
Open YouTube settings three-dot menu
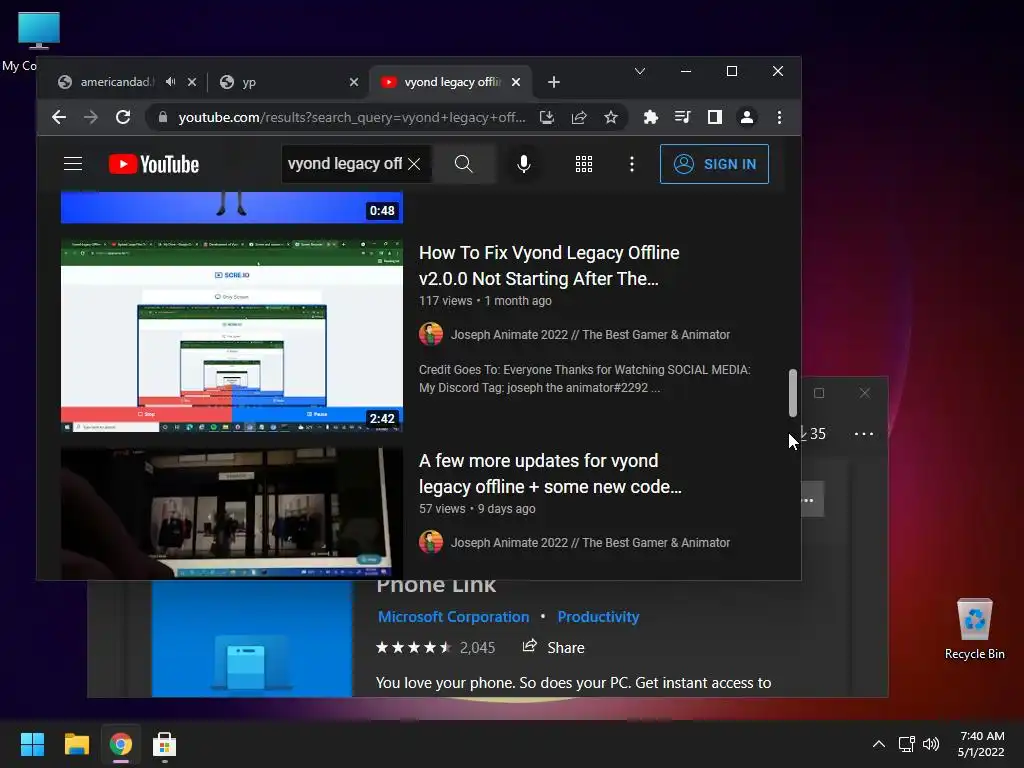tap(632, 164)
